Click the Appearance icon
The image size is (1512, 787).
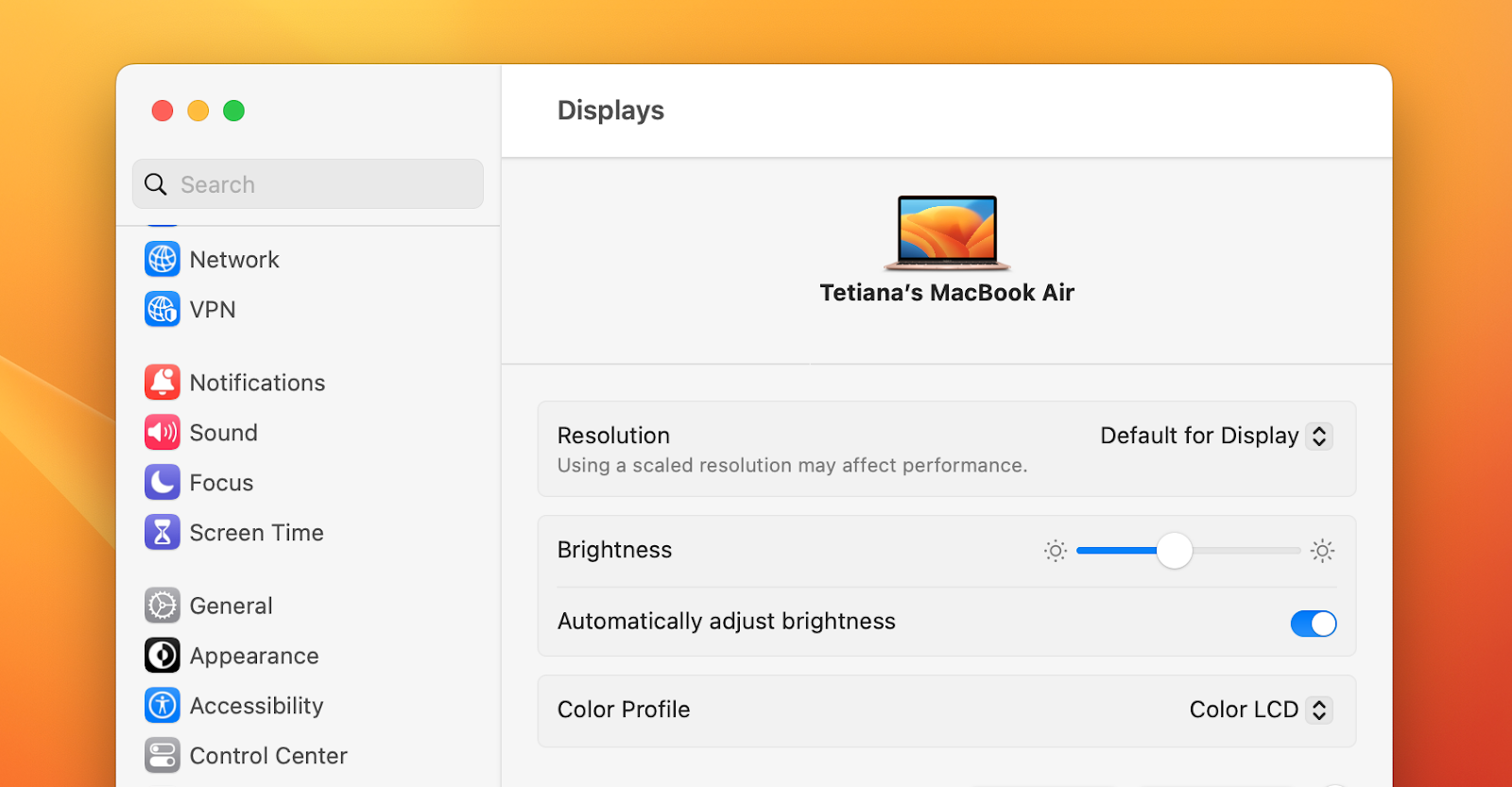coord(163,655)
